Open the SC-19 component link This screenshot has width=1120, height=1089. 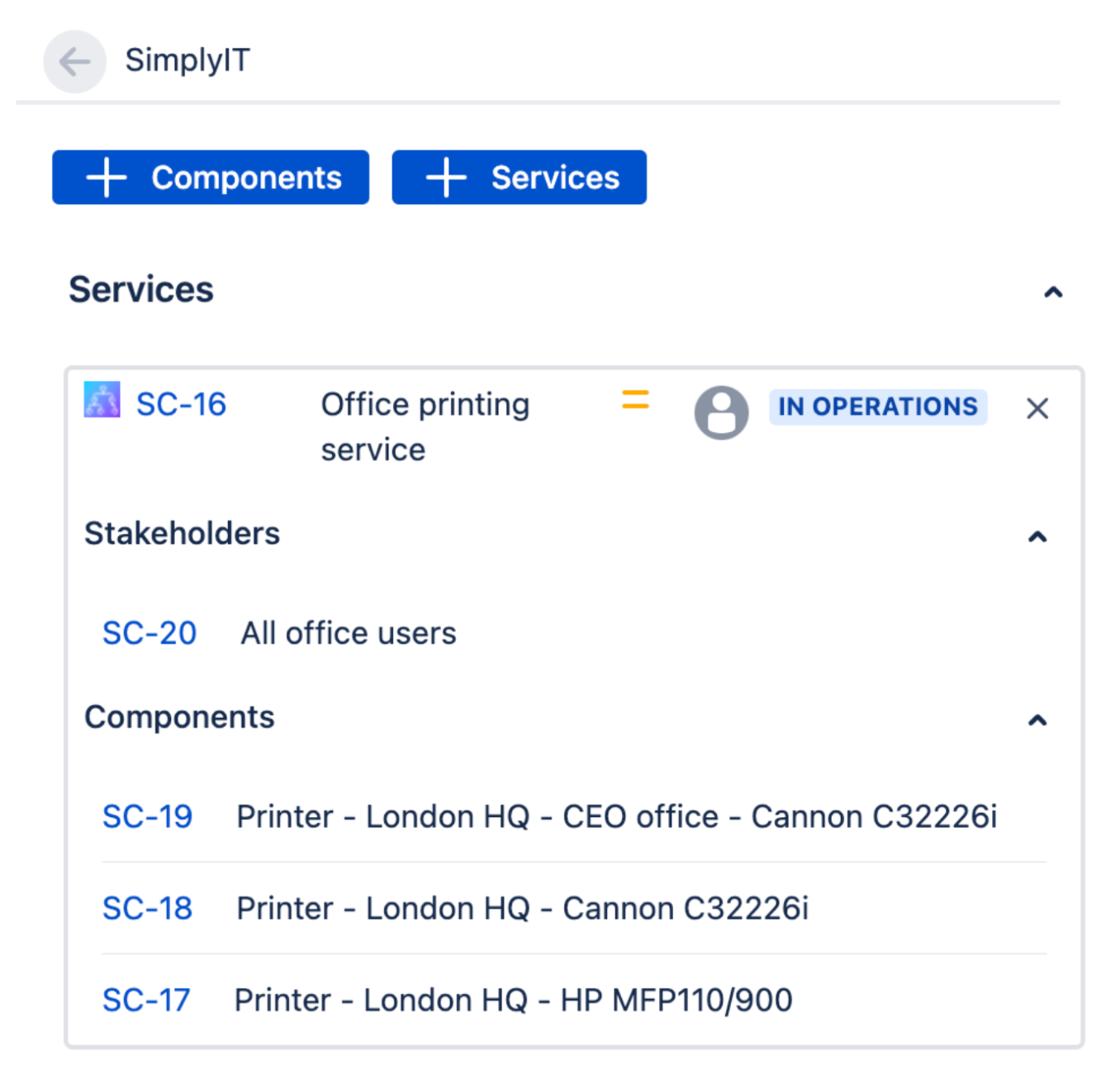[147, 816]
